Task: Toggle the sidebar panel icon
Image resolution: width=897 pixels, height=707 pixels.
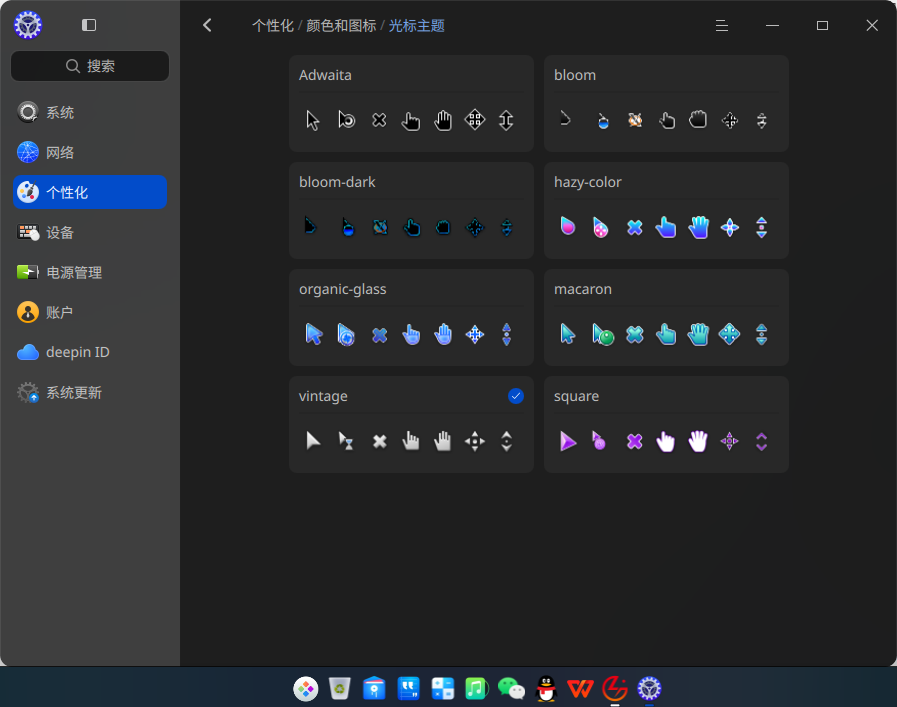Action: tap(89, 25)
